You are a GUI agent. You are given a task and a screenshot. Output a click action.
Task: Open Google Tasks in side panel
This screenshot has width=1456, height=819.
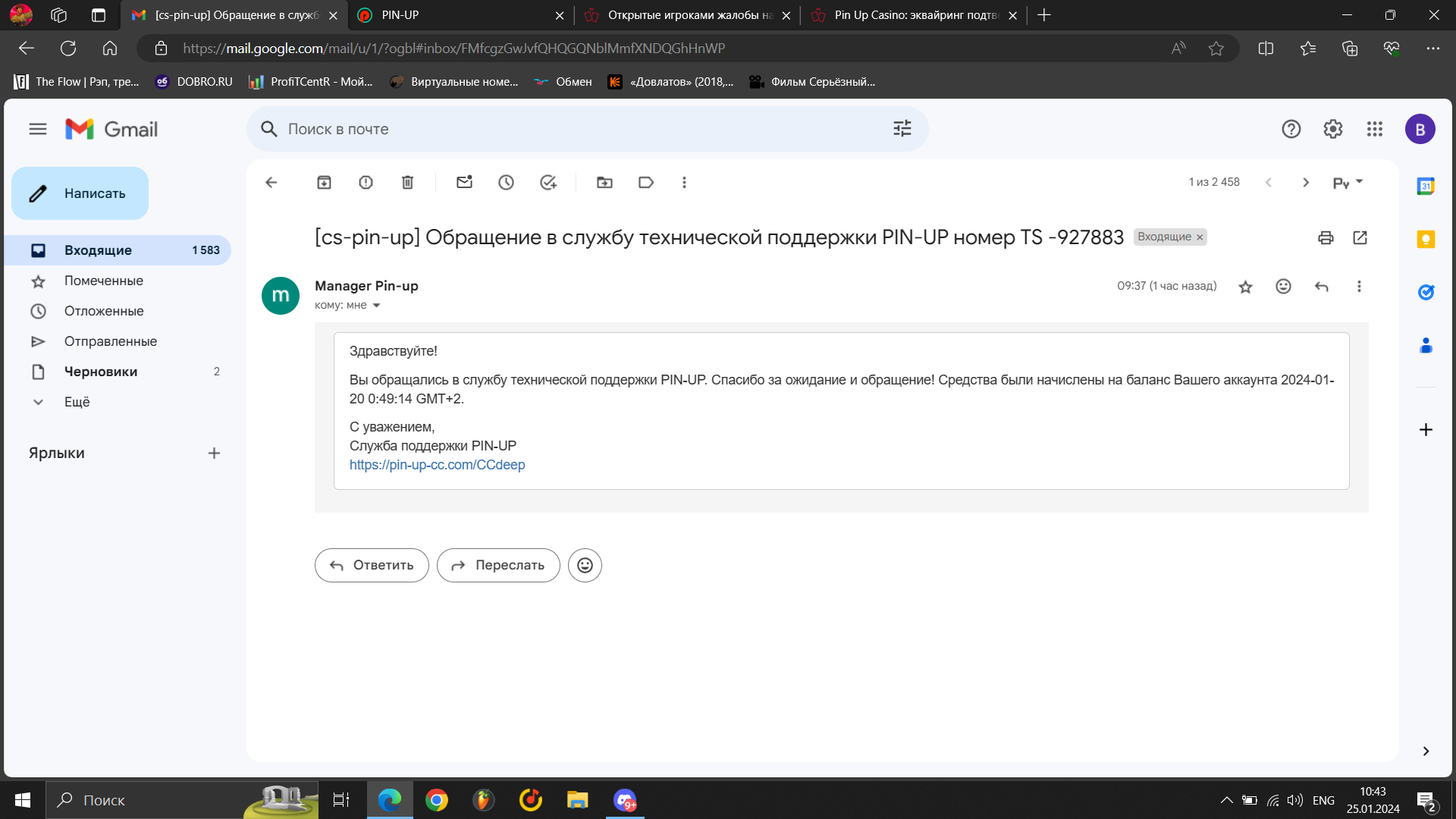pyautogui.click(x=1426, y=292)
